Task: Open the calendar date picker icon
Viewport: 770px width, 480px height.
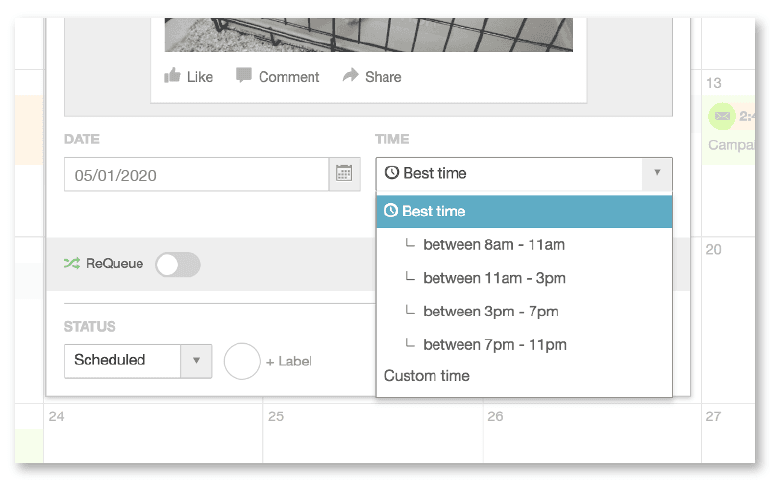Action: click(344, 174)
